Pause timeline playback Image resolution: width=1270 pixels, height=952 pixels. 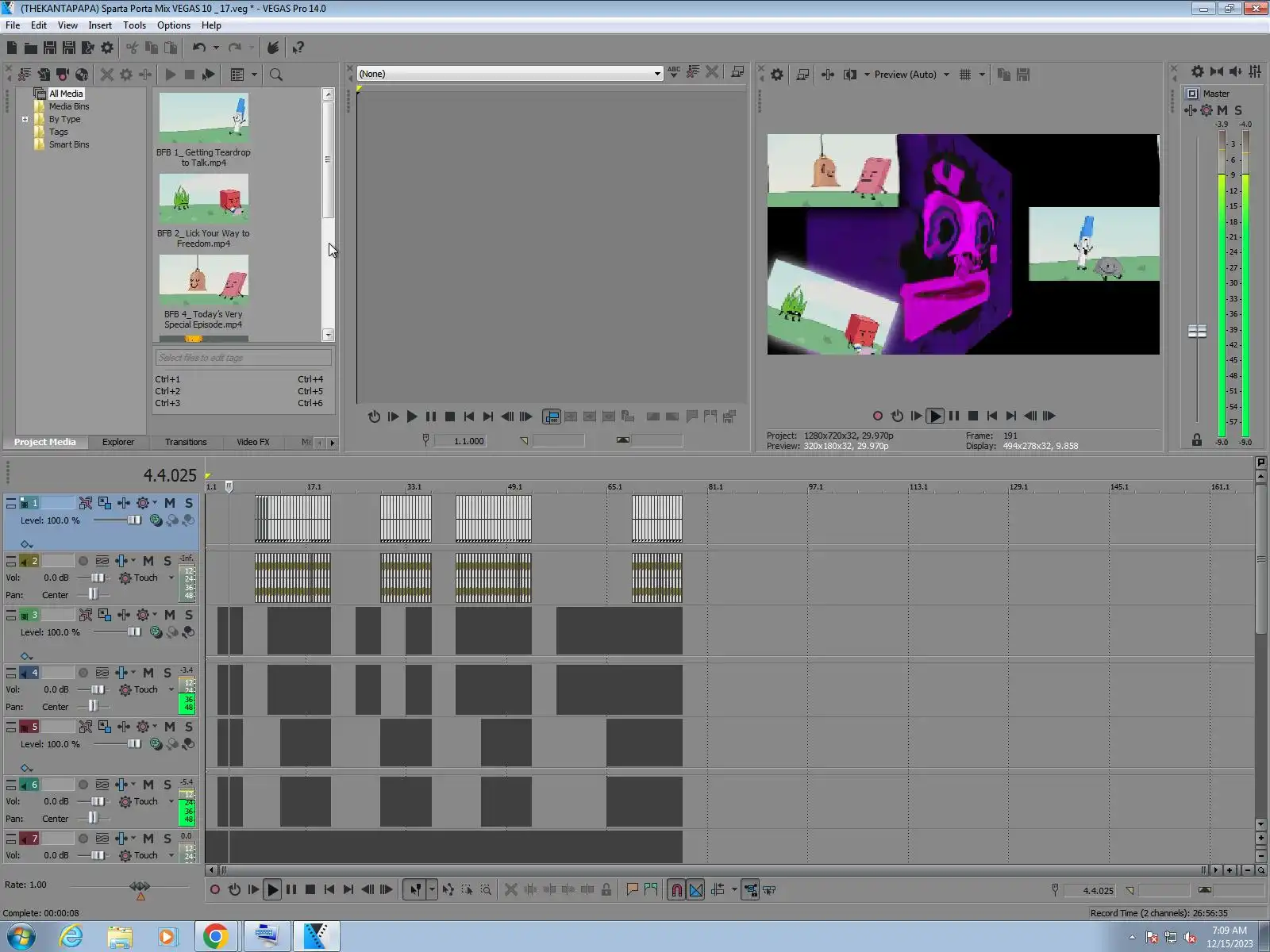[x=291, y=890]
